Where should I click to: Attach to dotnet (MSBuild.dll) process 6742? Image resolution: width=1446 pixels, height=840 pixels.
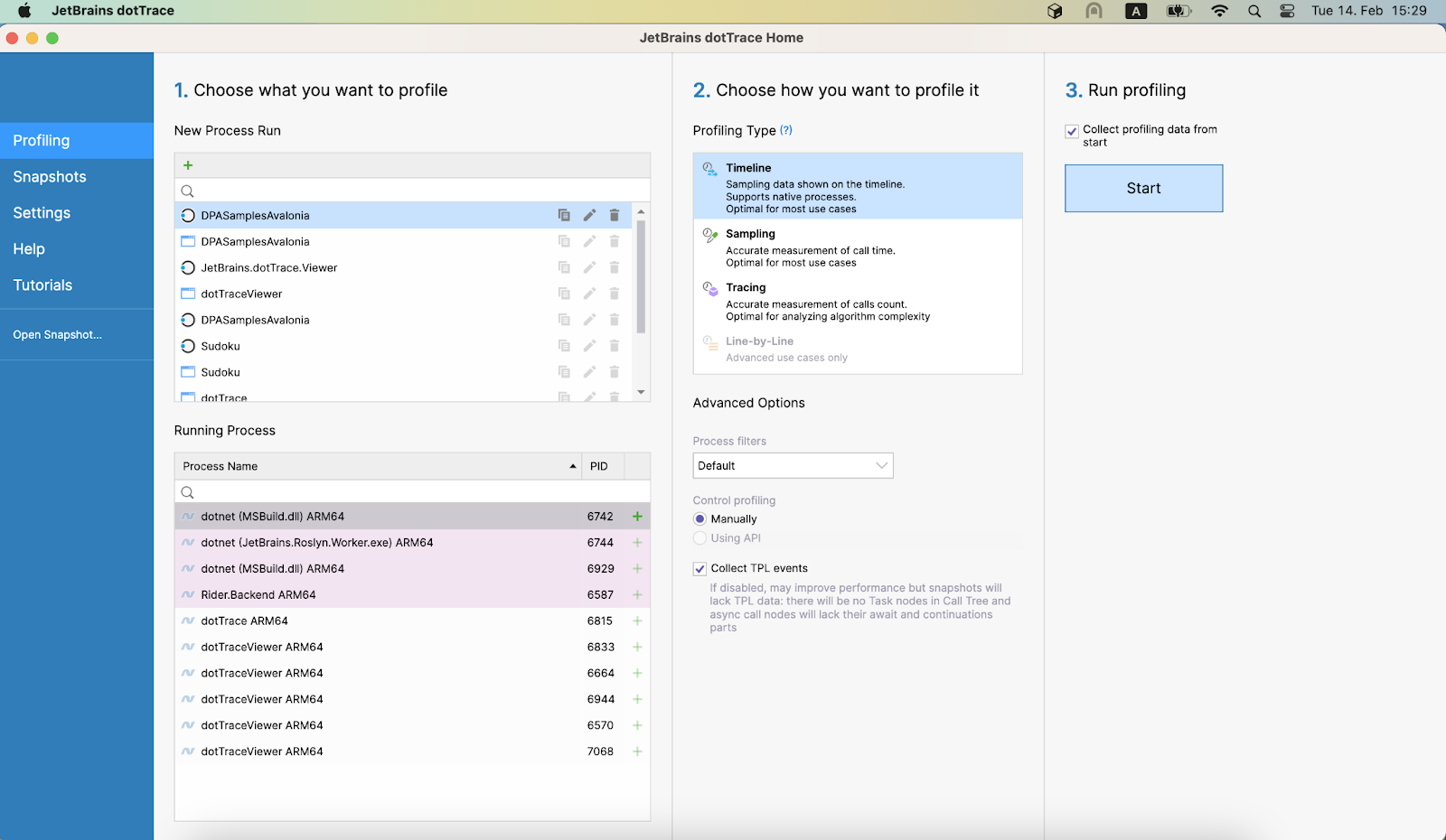tap(637, 517)
